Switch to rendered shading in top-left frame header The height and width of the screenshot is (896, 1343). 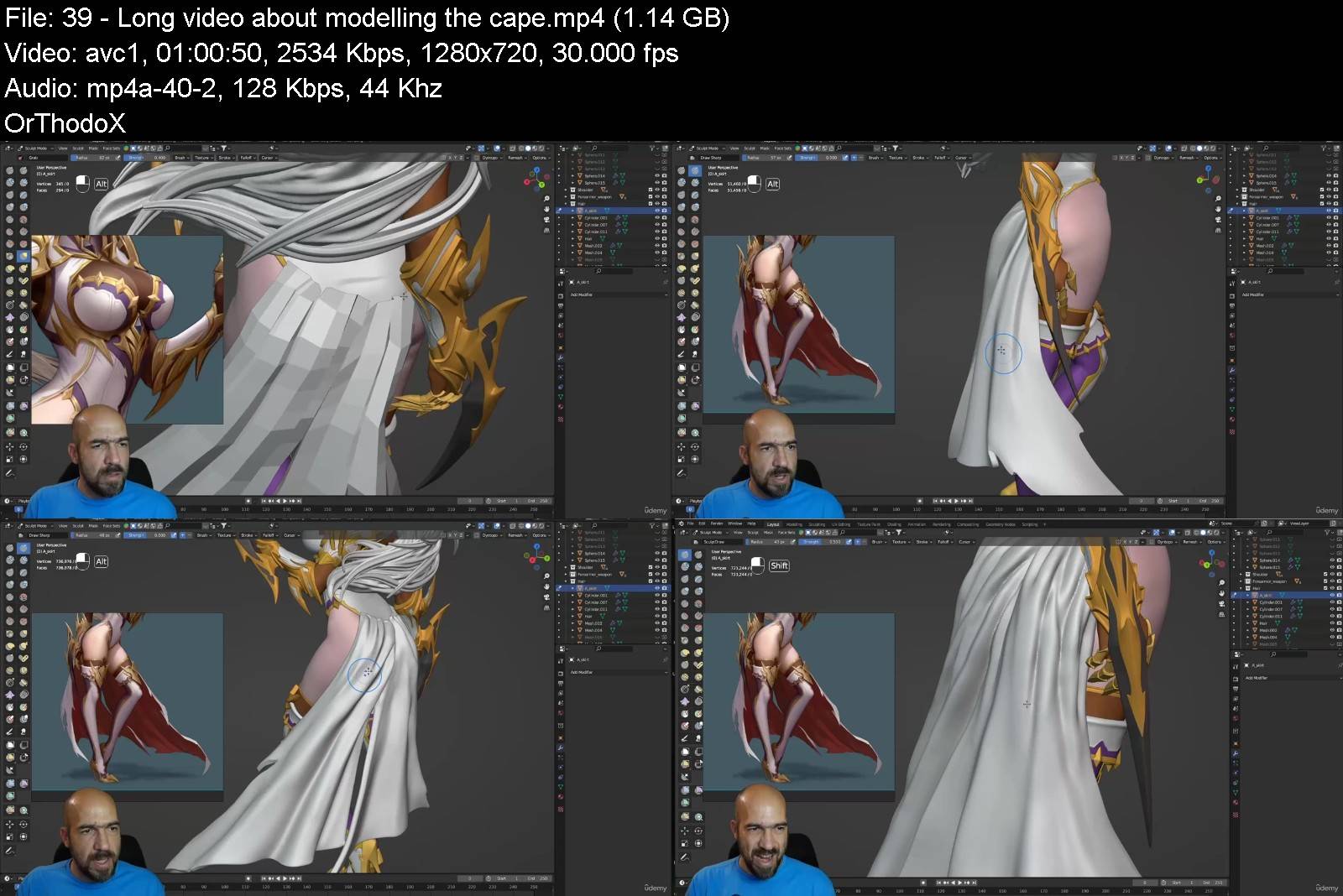pos(541,148)
